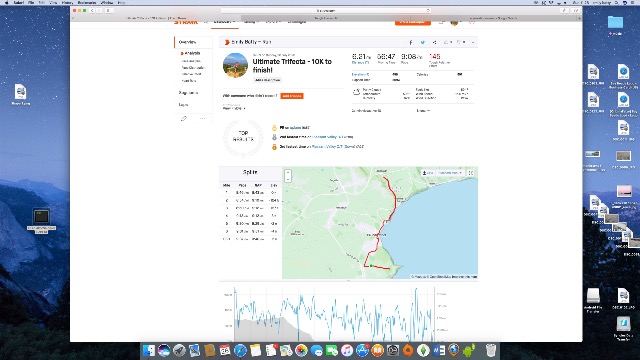Zoom in on the route map

coord(288,173)
